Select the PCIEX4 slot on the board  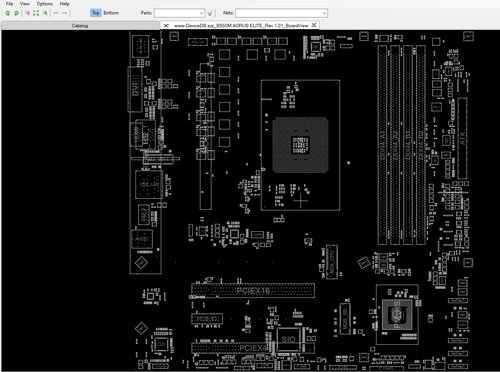[x=253, y=348]
